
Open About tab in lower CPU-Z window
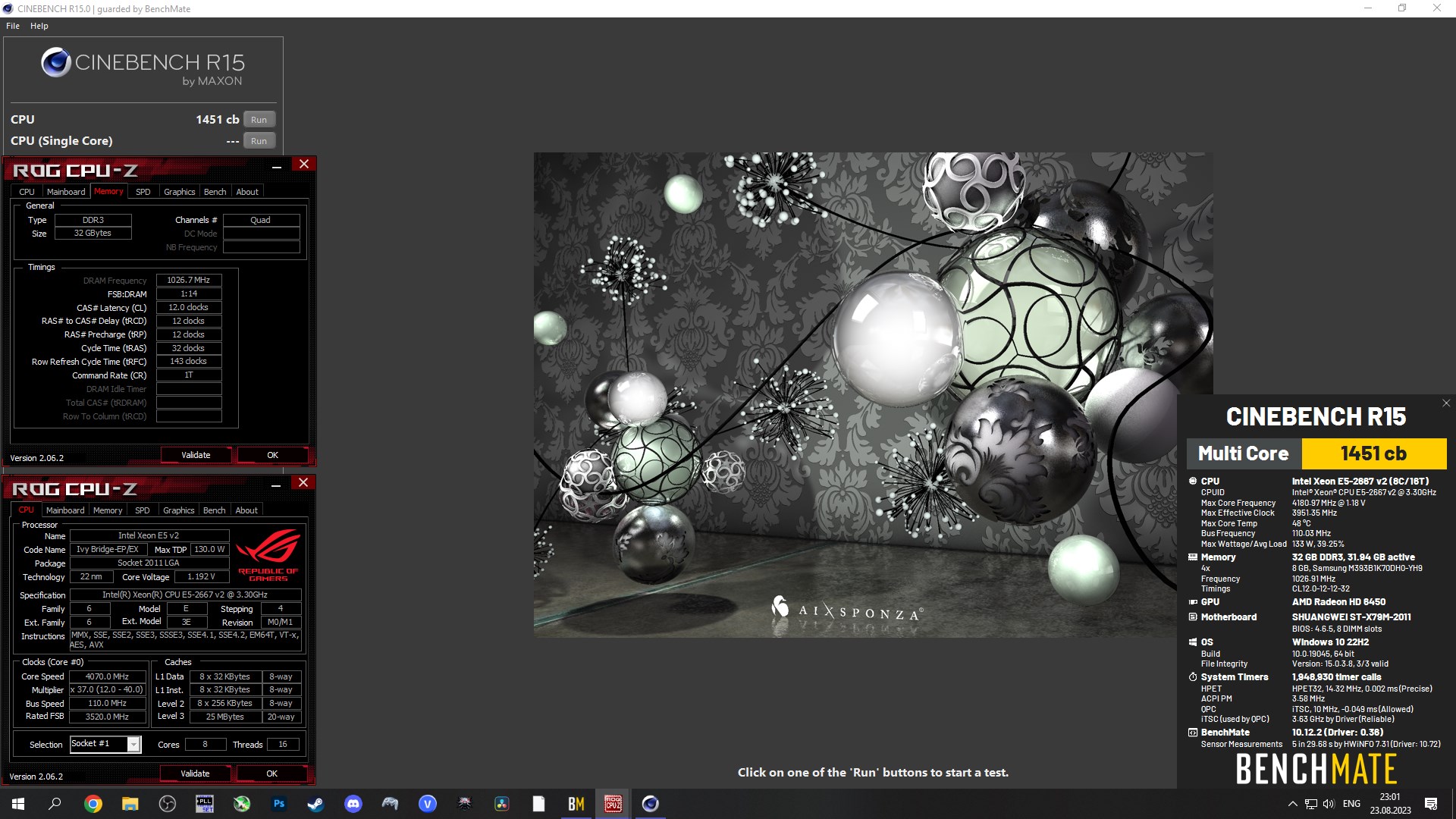coord(246,510)
